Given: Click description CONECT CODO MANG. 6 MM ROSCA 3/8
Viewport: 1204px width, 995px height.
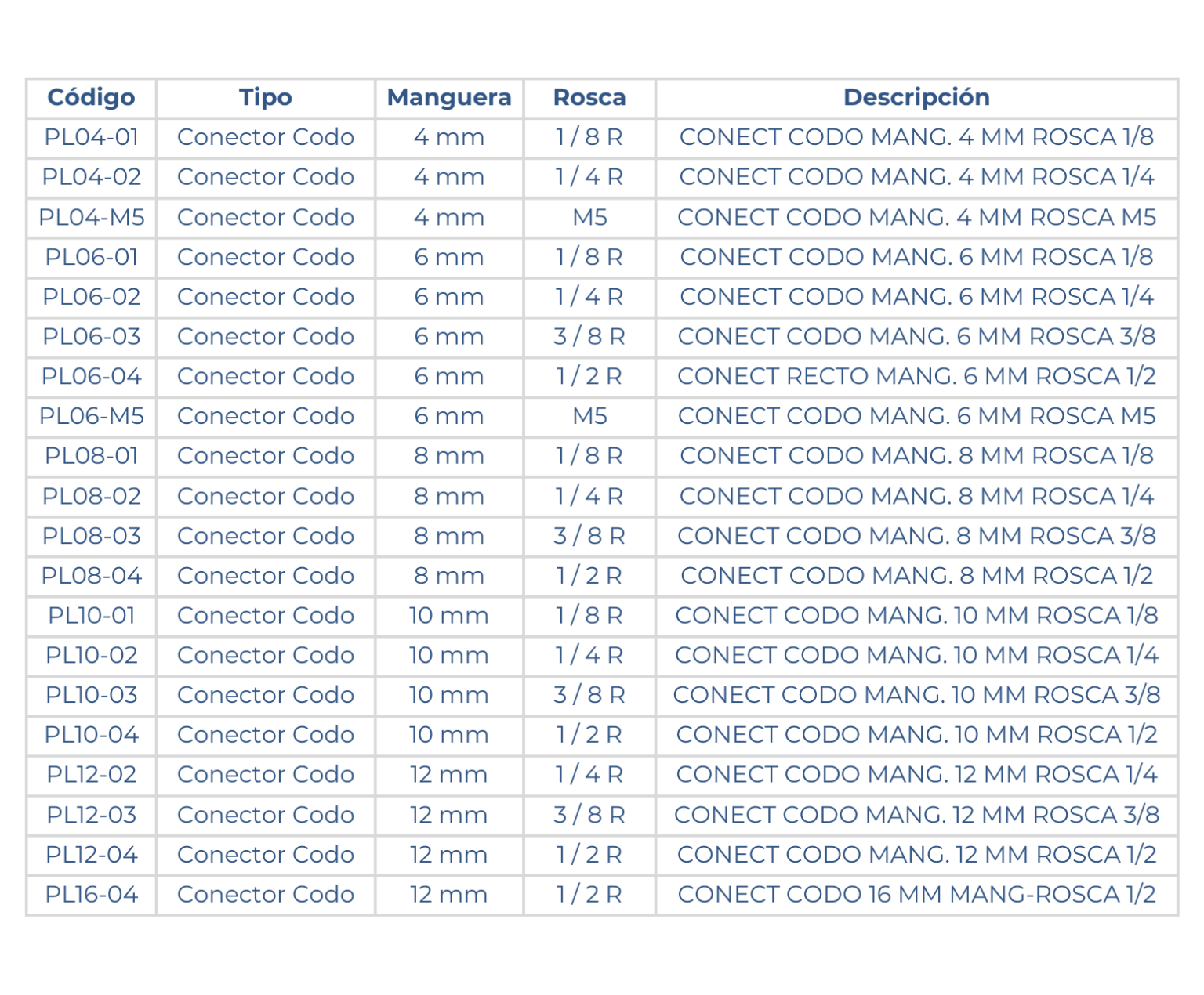Looking at the screenshot, I should tap(916, 336).
